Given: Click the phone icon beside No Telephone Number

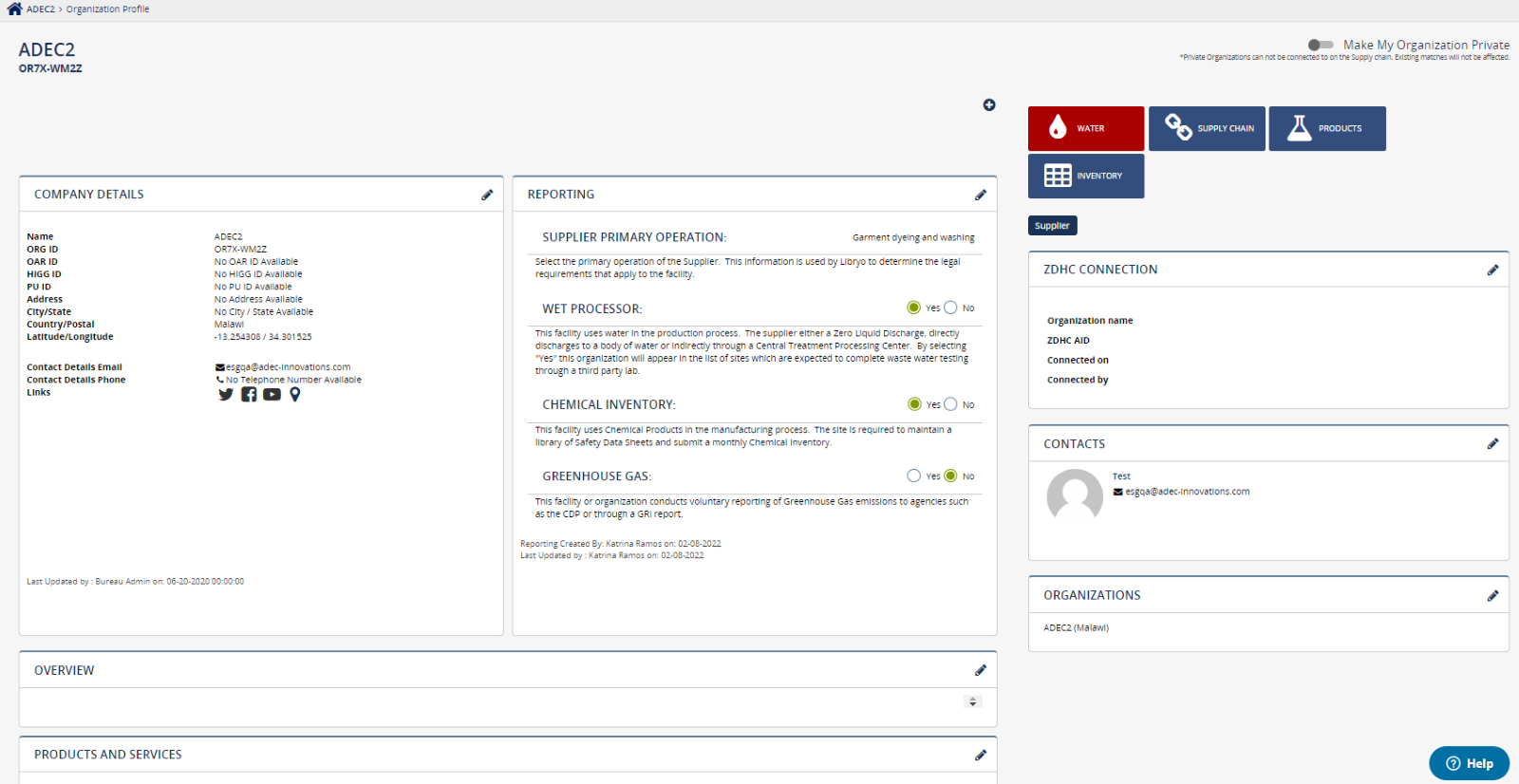Looking at the screenshot, I should (x=220, y=380).
